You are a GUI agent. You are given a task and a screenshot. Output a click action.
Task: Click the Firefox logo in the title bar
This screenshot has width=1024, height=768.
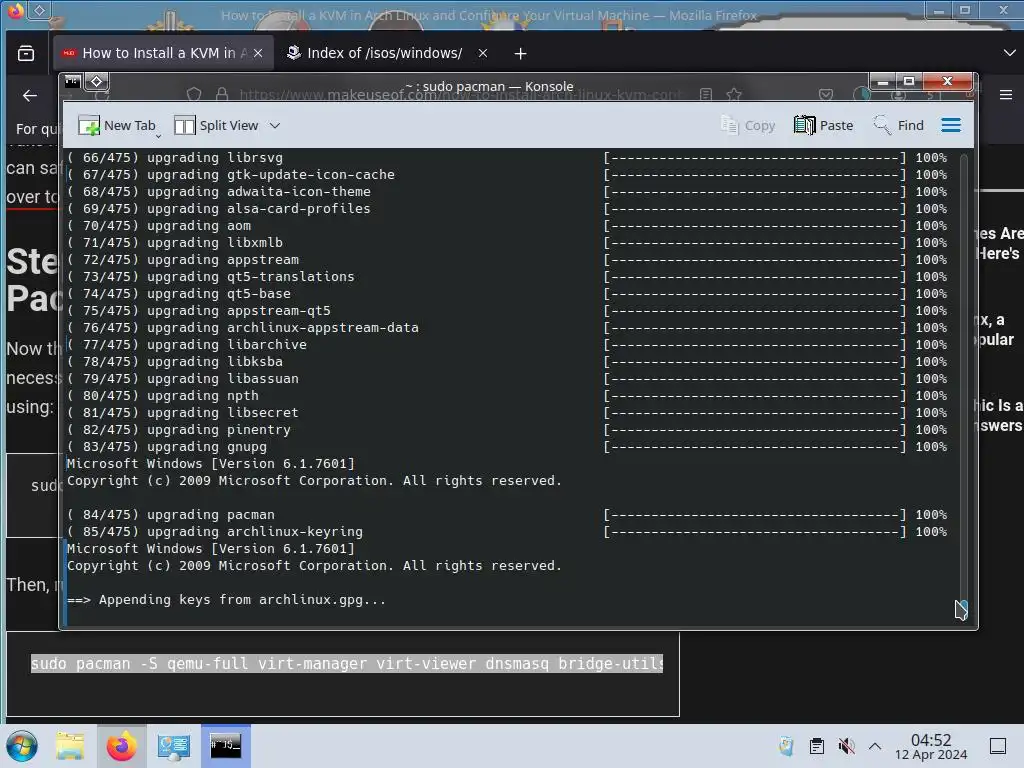coord(15,10)
